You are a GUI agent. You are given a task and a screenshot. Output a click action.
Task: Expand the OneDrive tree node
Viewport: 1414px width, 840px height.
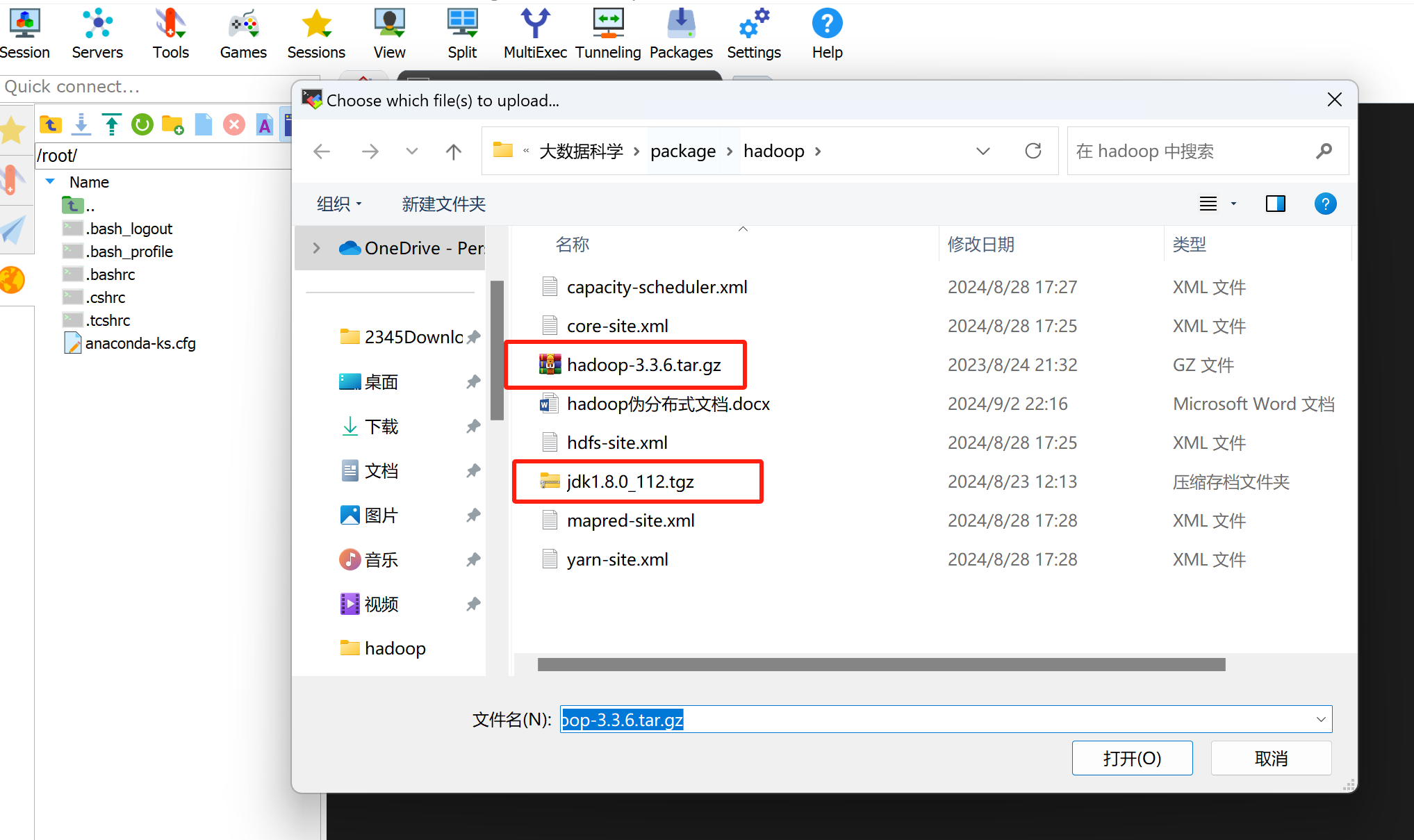pos(317,248)
